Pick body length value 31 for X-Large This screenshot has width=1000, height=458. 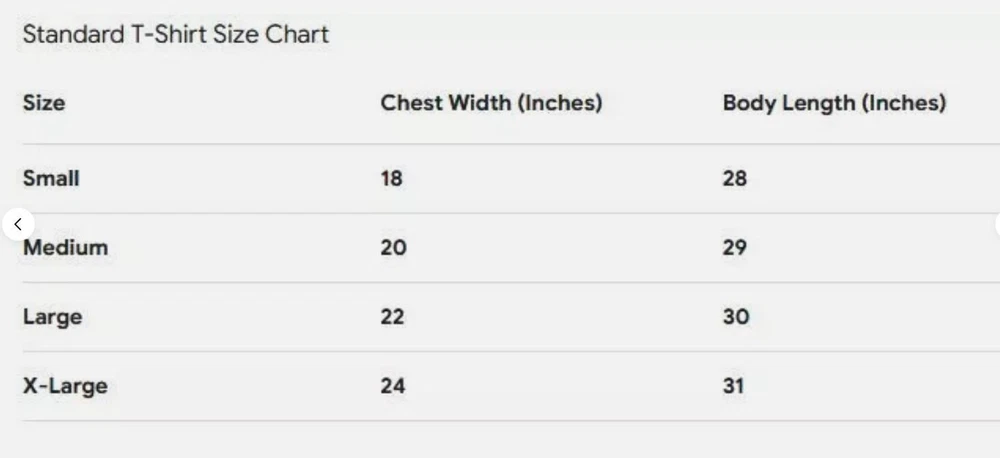click(x=734, y=386)
